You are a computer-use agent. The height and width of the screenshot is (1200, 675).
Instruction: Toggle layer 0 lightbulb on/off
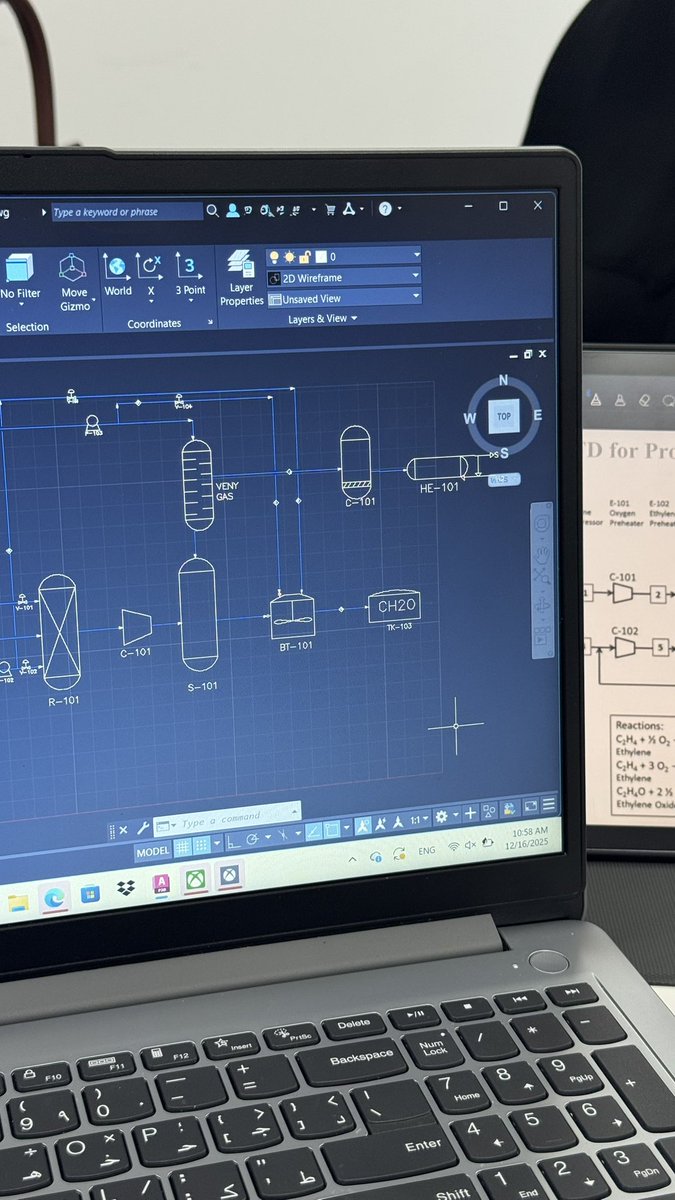[x=274, y=256]
